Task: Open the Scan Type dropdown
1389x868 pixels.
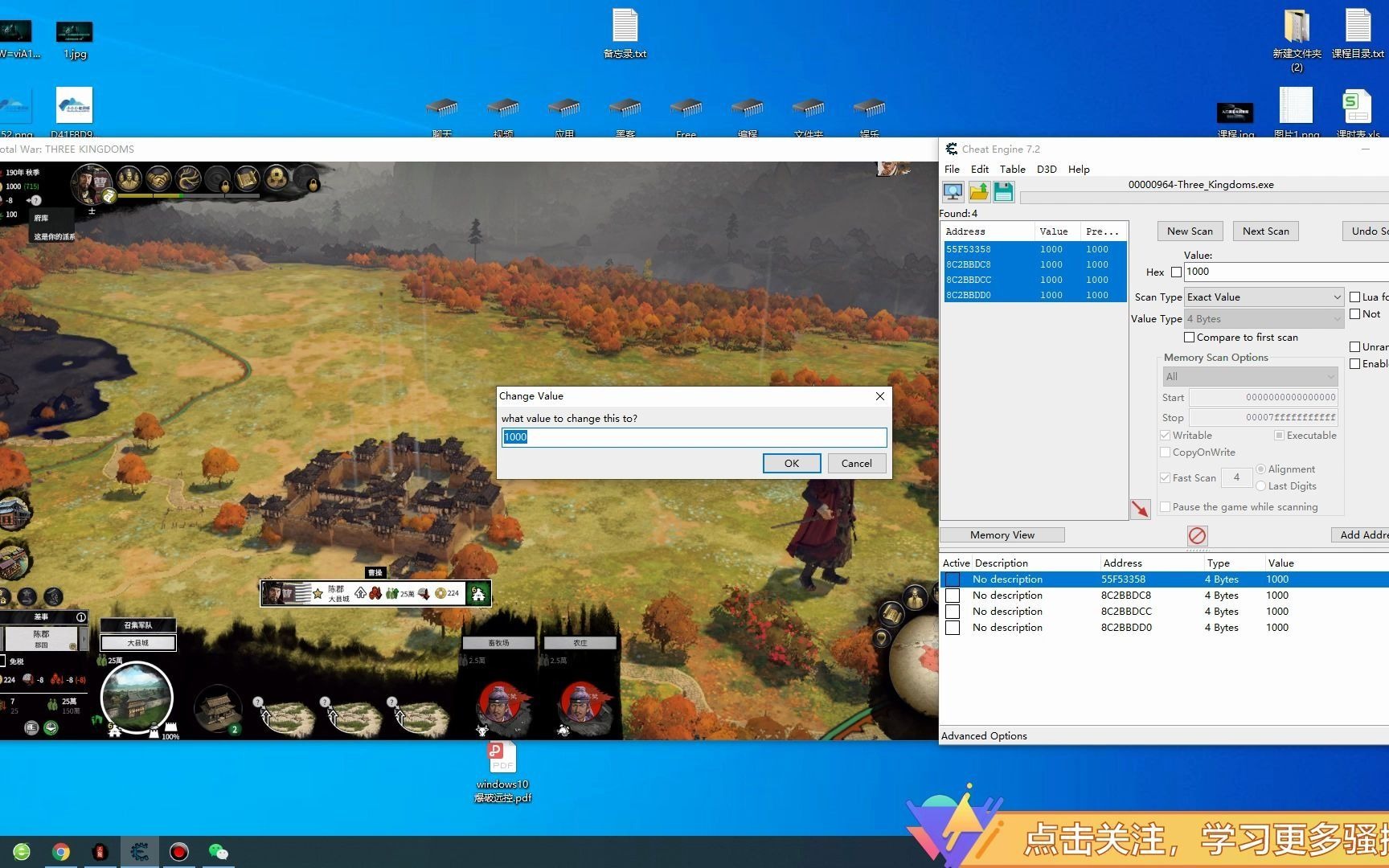Action: click(1264, 297)
